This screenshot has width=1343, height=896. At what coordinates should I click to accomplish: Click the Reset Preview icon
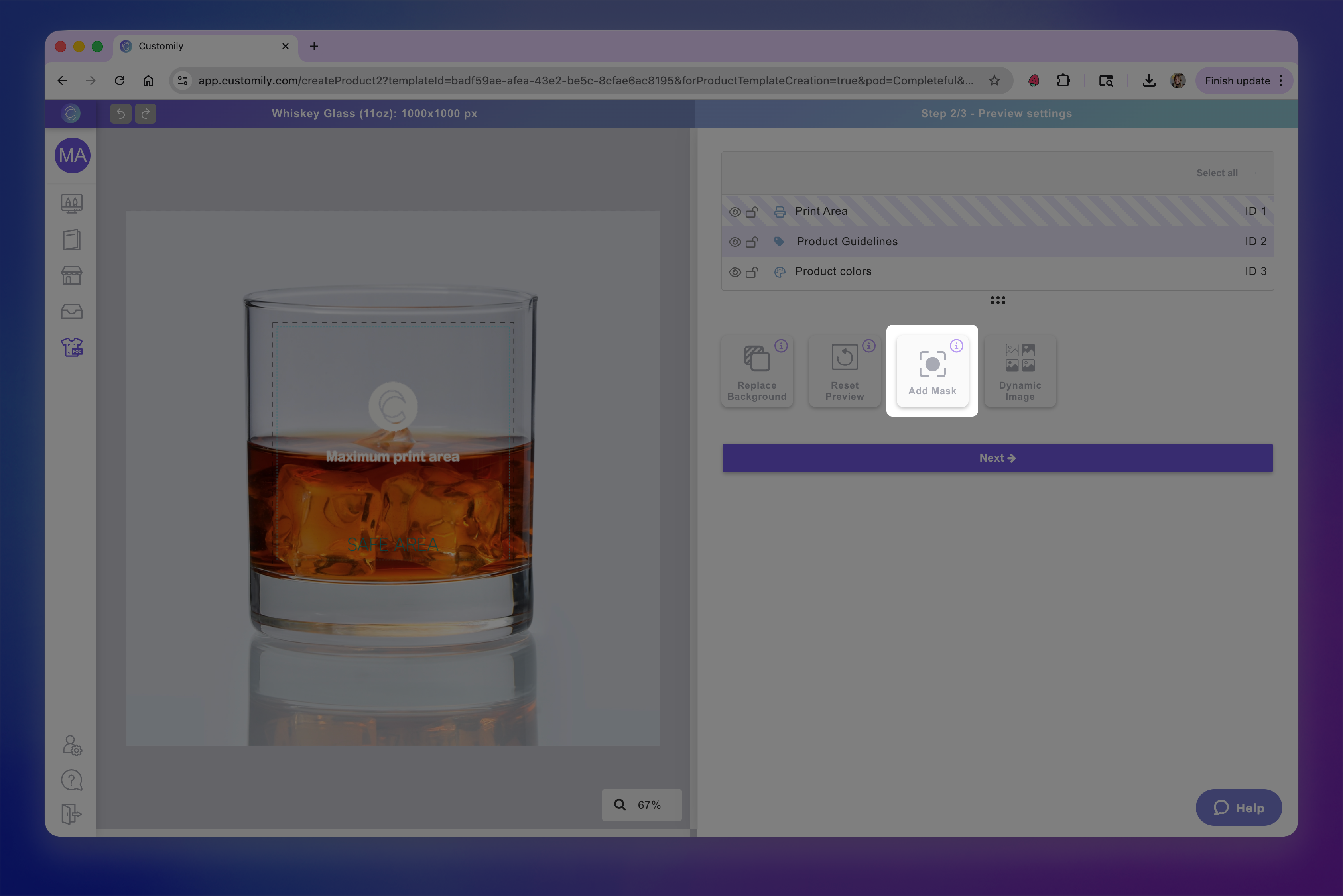click(x=845, y=358)
